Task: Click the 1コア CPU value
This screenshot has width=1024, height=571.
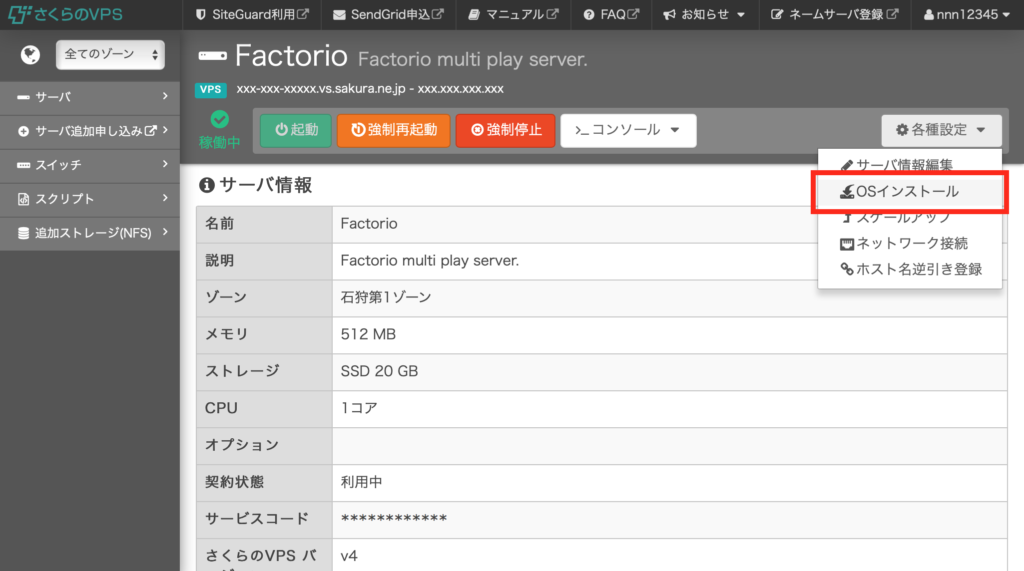Action: point(359,408)
